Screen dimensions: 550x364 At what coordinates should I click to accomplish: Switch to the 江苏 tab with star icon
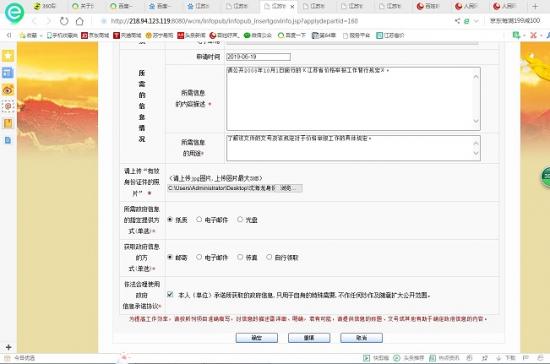pyautogui.click(x=198, y=6)
